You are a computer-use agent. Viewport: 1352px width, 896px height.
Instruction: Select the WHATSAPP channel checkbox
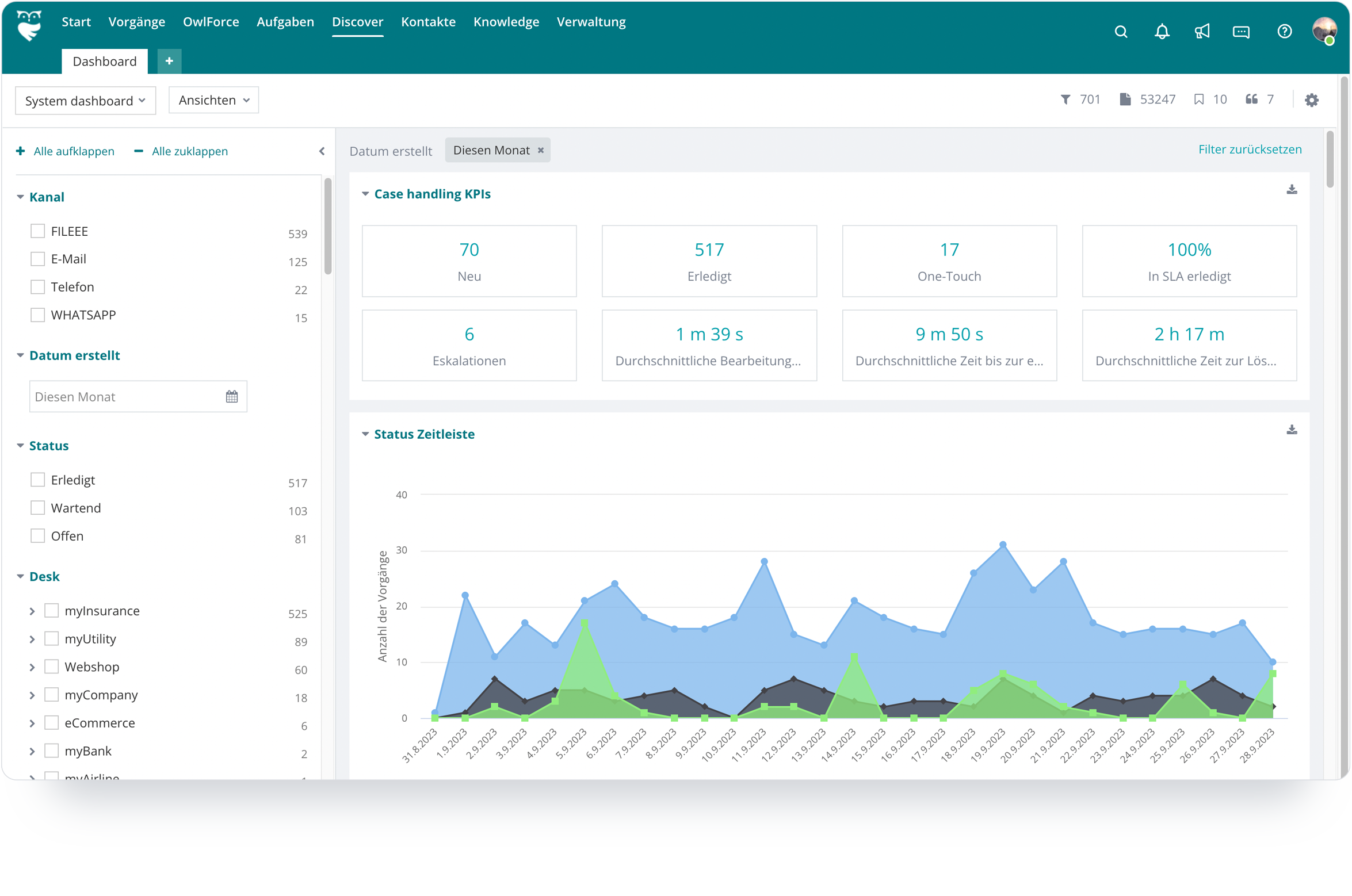tap(38, 315)
